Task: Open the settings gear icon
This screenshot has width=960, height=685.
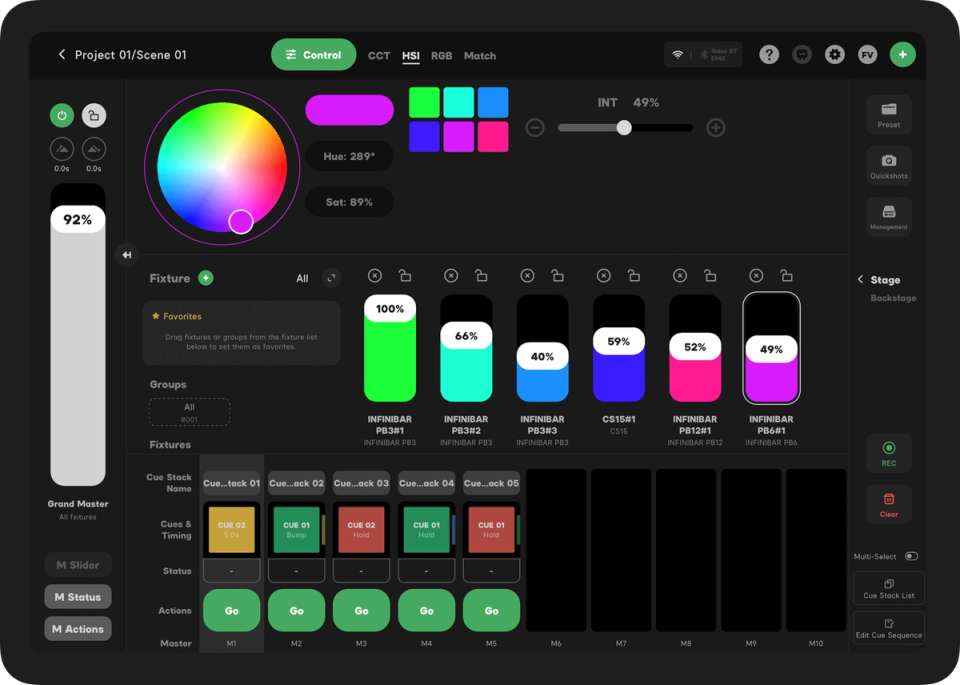Action: click(x=834, y=54)
